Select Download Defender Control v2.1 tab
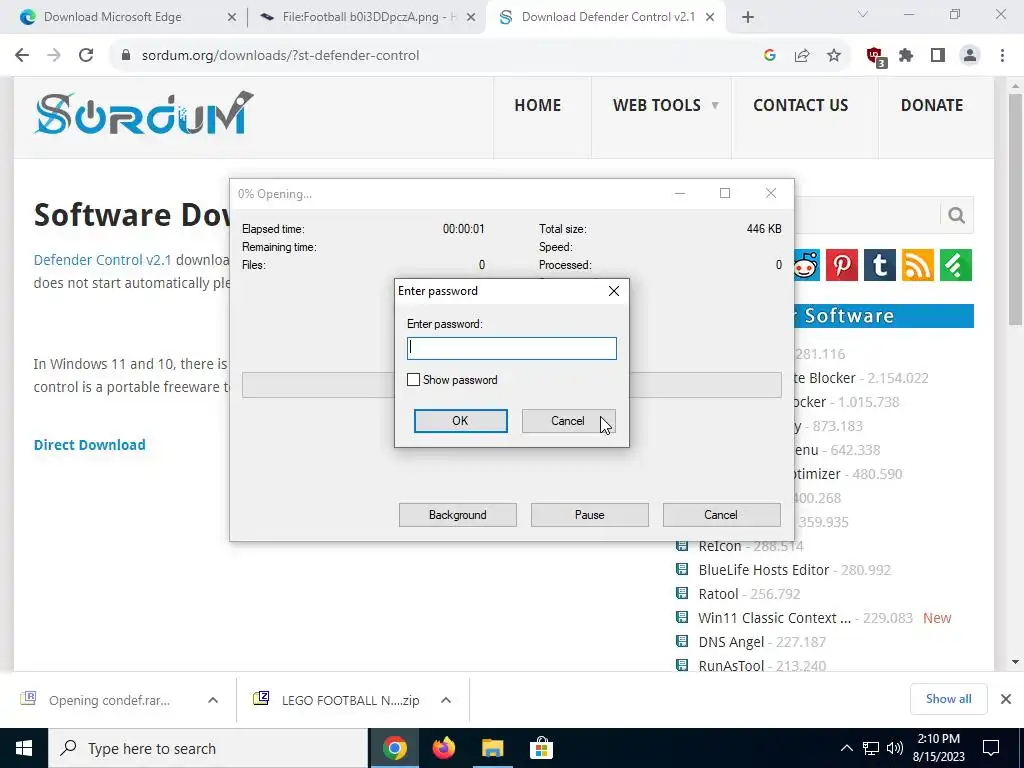The image size is (1024, 768). [607, 17]
